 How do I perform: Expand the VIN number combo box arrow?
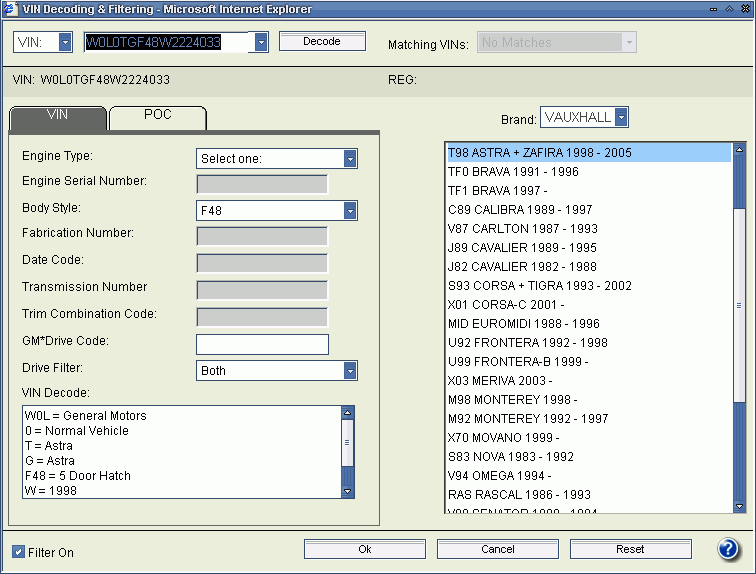coord(261,42)
